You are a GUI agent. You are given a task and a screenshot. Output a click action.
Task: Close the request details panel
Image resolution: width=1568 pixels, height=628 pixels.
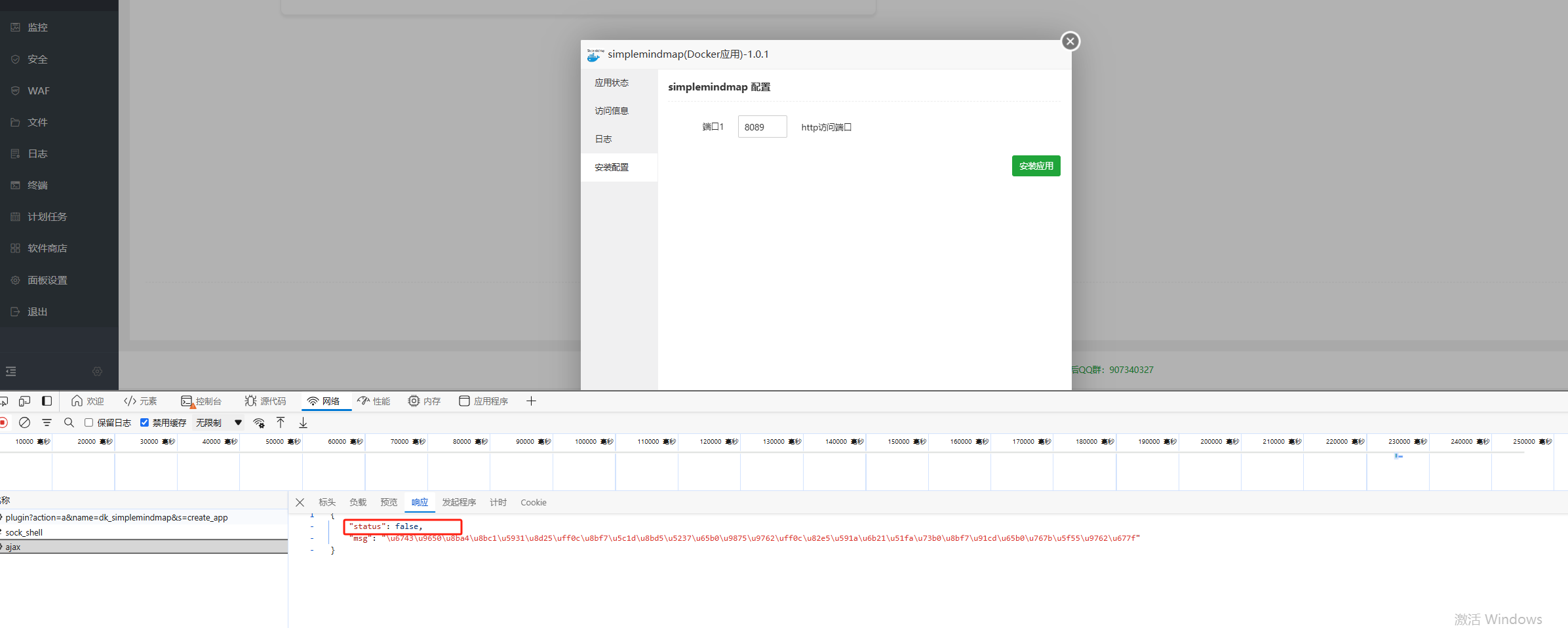click(x=300, y=502)
